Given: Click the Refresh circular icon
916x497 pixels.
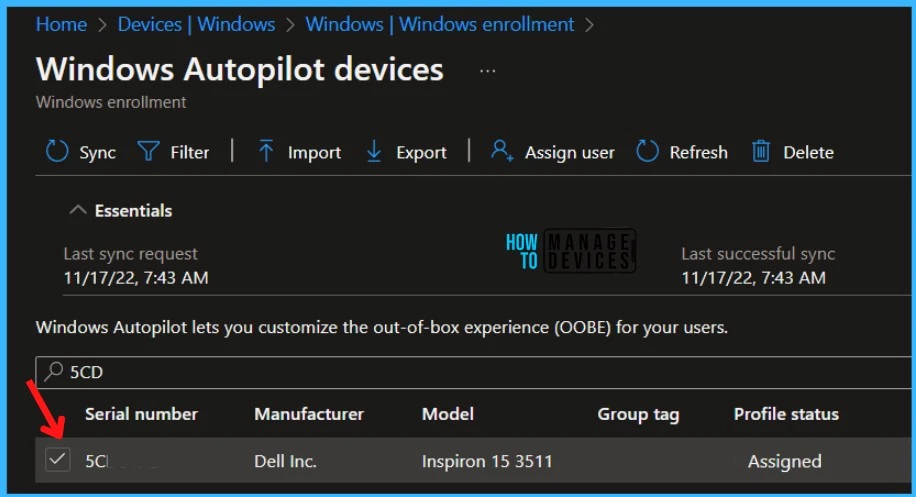Looking at the screenshot, I should (647, 151).
